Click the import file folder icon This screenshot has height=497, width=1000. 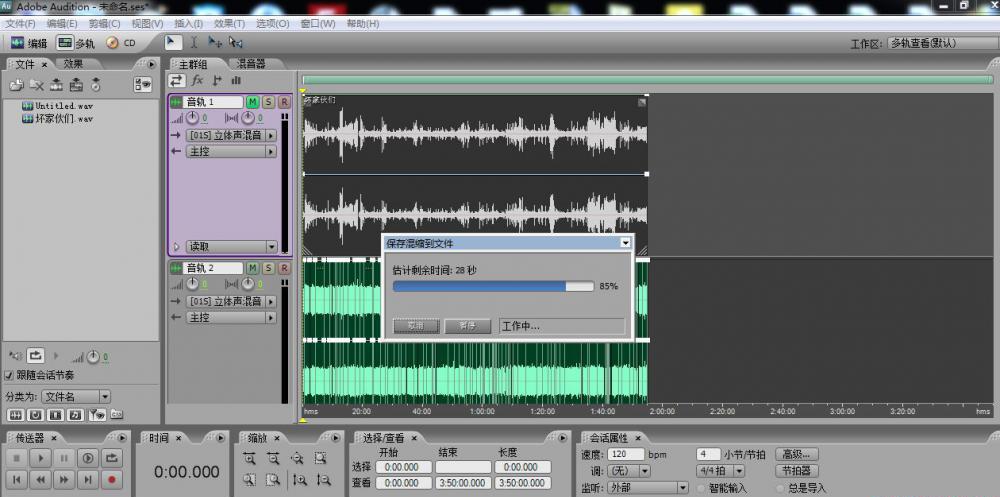click(17, 84)
